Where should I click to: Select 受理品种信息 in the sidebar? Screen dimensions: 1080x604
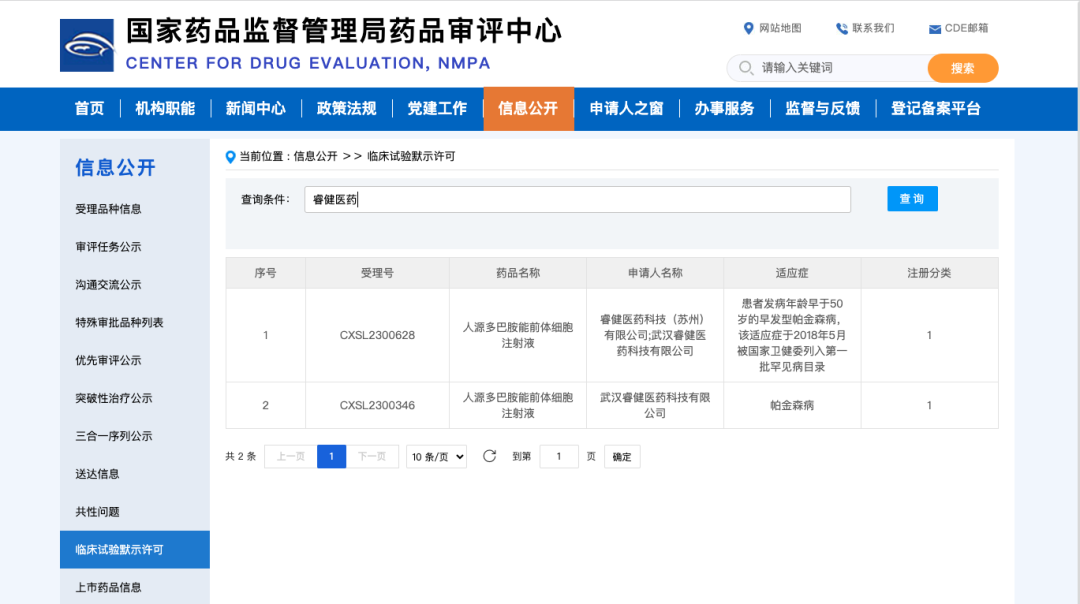(108, 209)
